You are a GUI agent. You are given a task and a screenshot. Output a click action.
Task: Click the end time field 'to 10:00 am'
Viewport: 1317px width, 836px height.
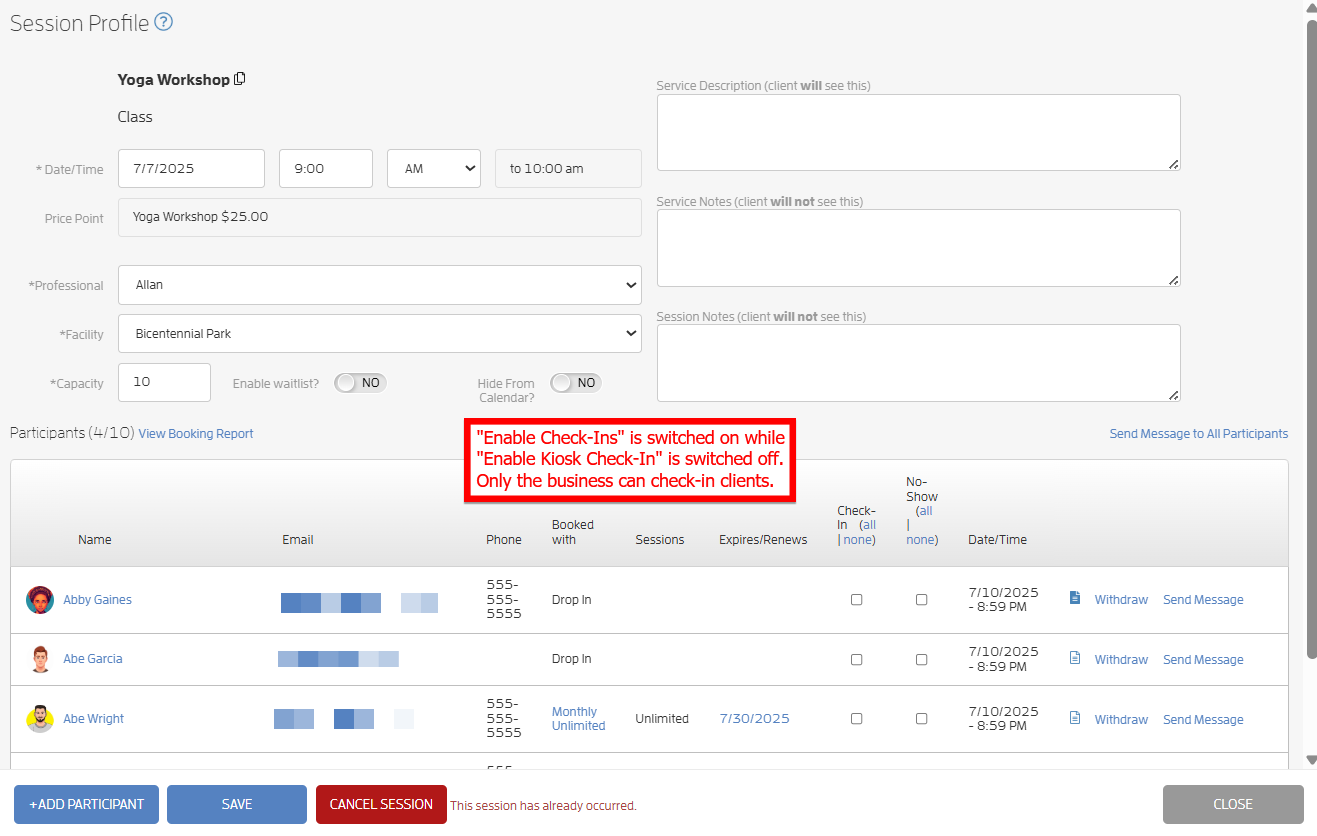tap(568, 168)
